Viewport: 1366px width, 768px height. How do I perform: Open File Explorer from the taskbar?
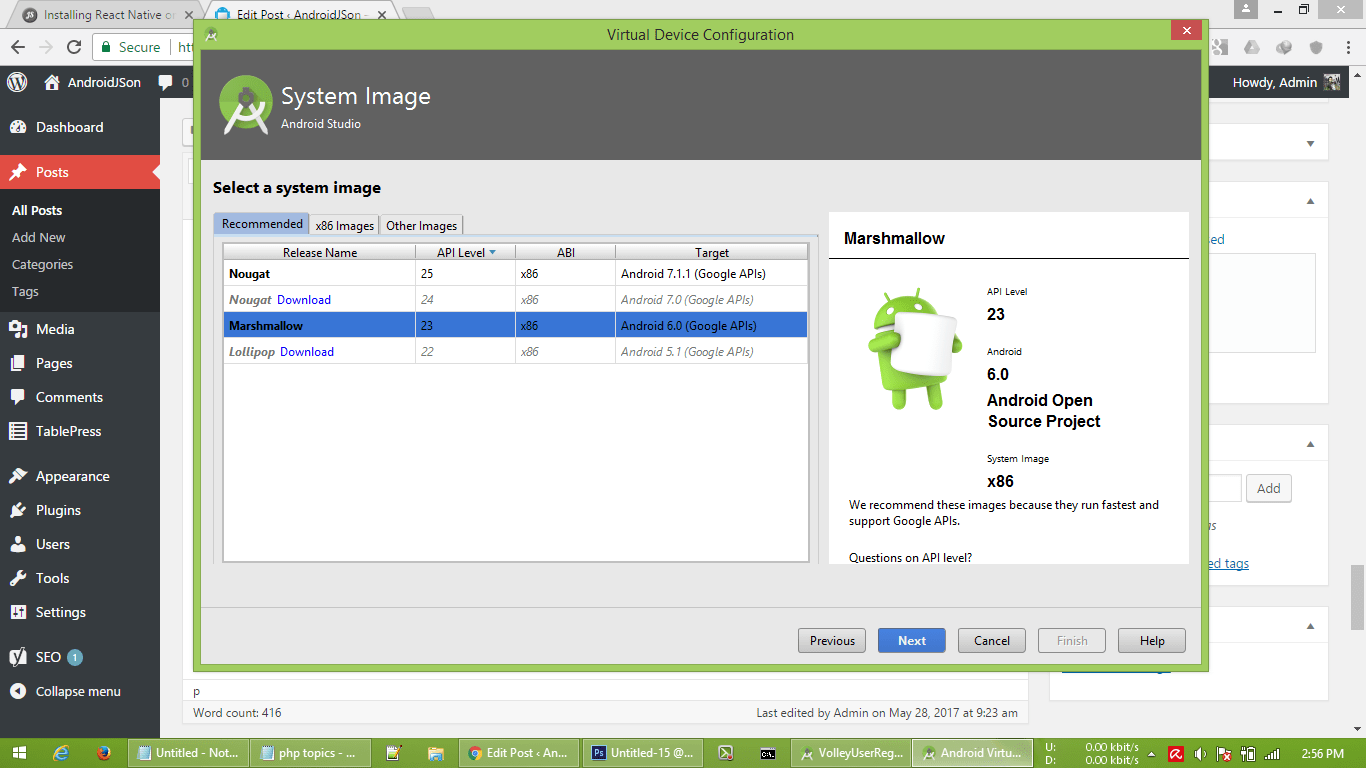(435, 753)
